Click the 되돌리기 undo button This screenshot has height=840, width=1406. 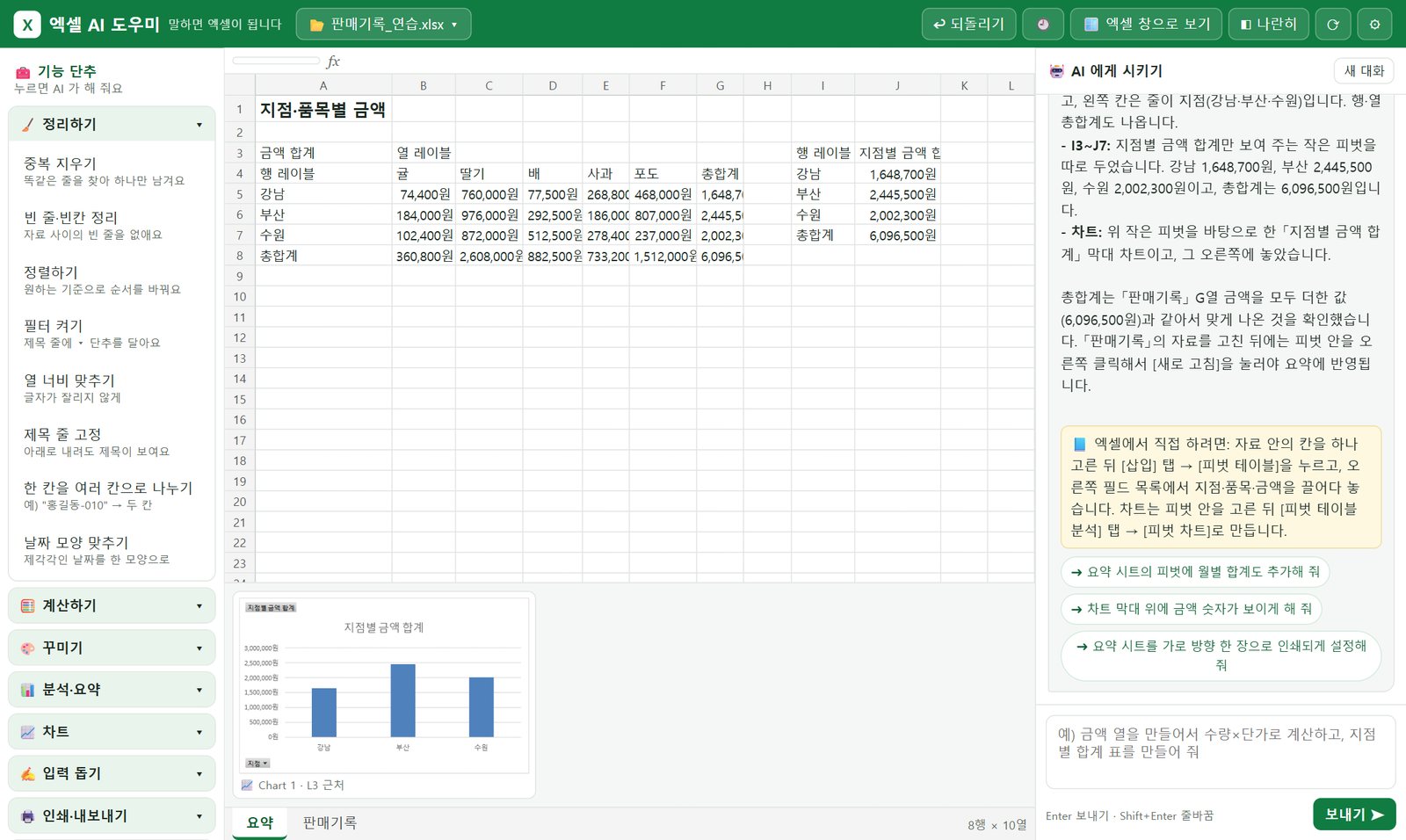tap(969, 25)
